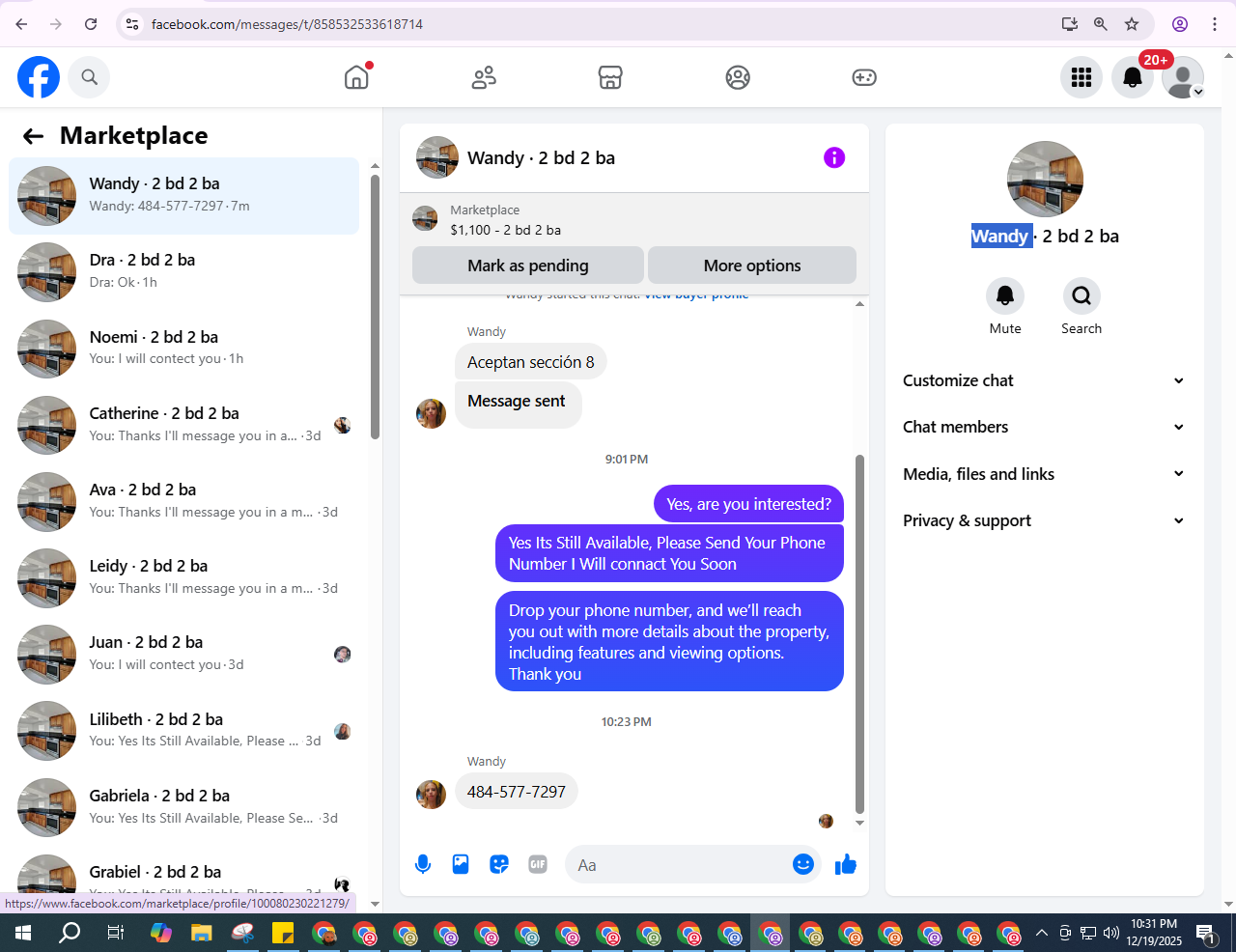
Task: Open the Facebook home logo
Action: coord(39,77)
